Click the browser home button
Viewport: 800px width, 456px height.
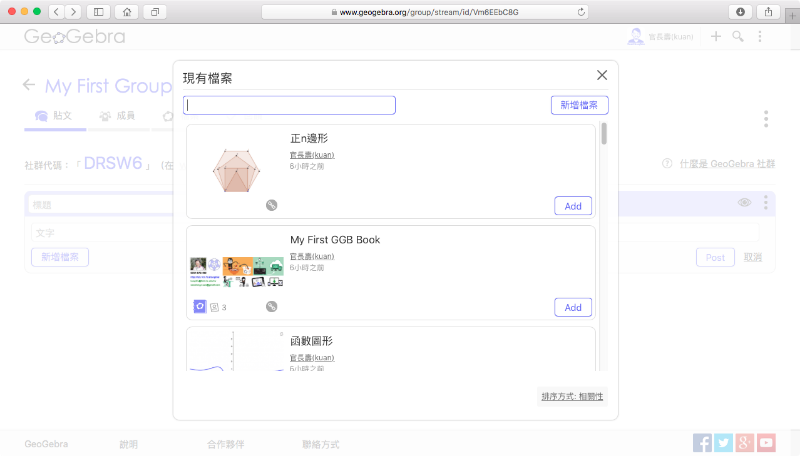[x=127, y=12]
